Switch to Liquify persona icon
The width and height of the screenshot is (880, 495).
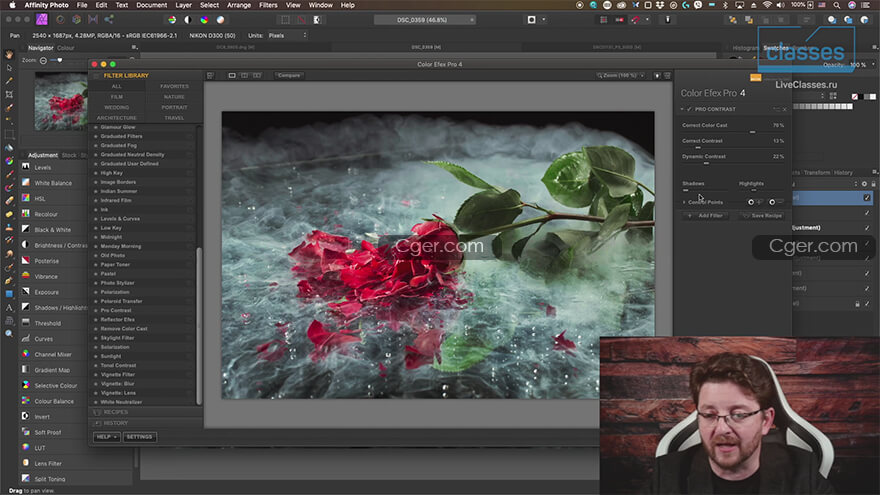coord(60,19)
